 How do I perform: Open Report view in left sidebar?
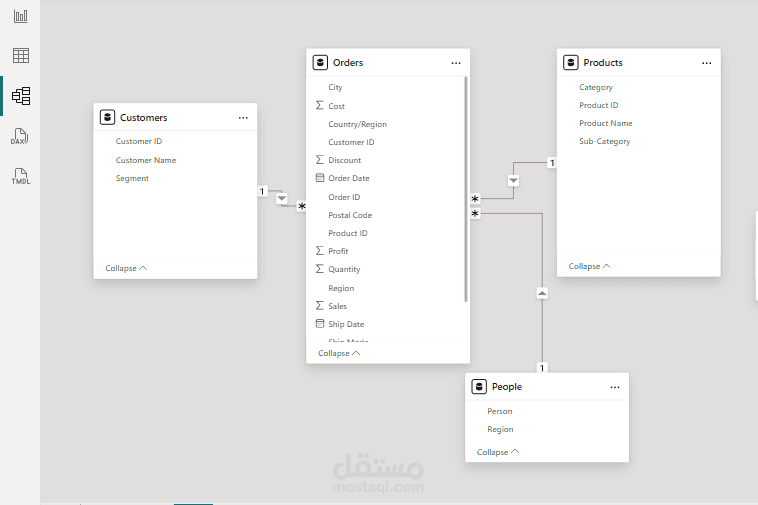pyautogui.click(x=20, y=18)
